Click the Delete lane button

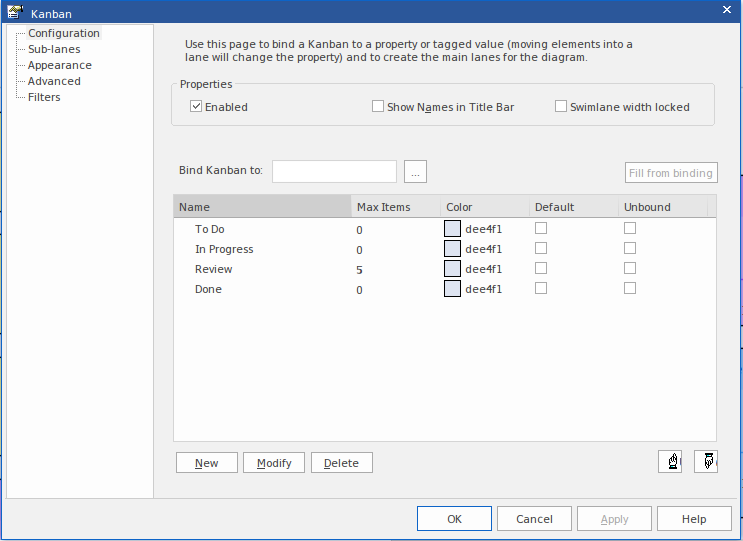pos(341,463)
